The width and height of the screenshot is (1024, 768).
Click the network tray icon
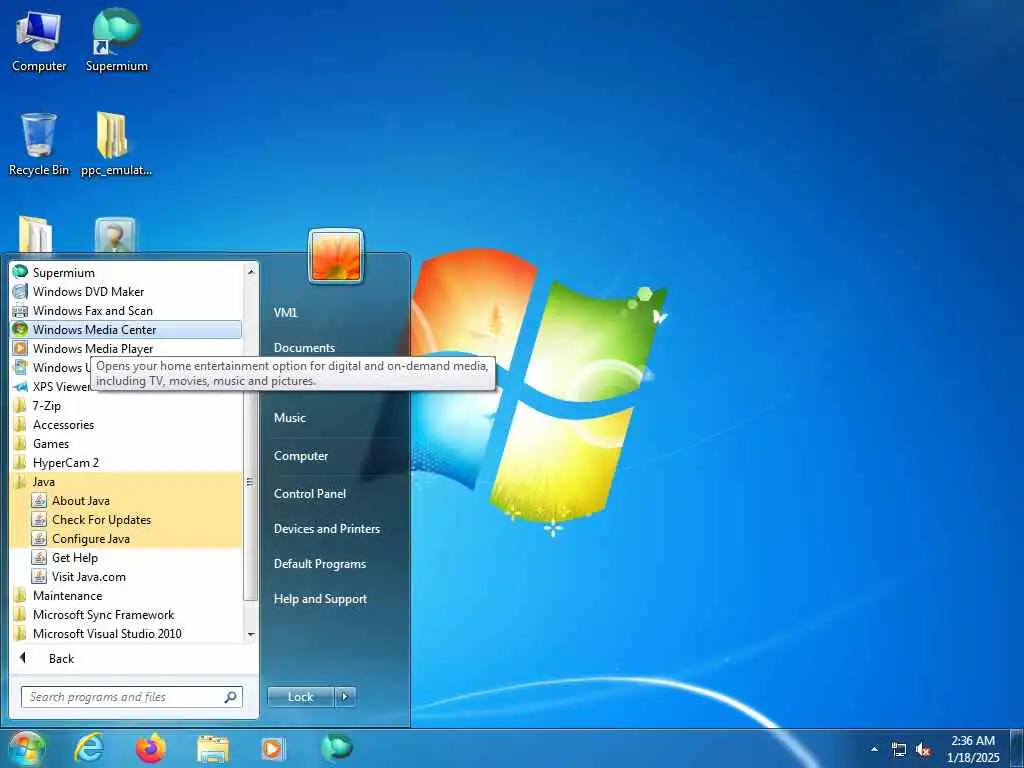coord(899,750)
